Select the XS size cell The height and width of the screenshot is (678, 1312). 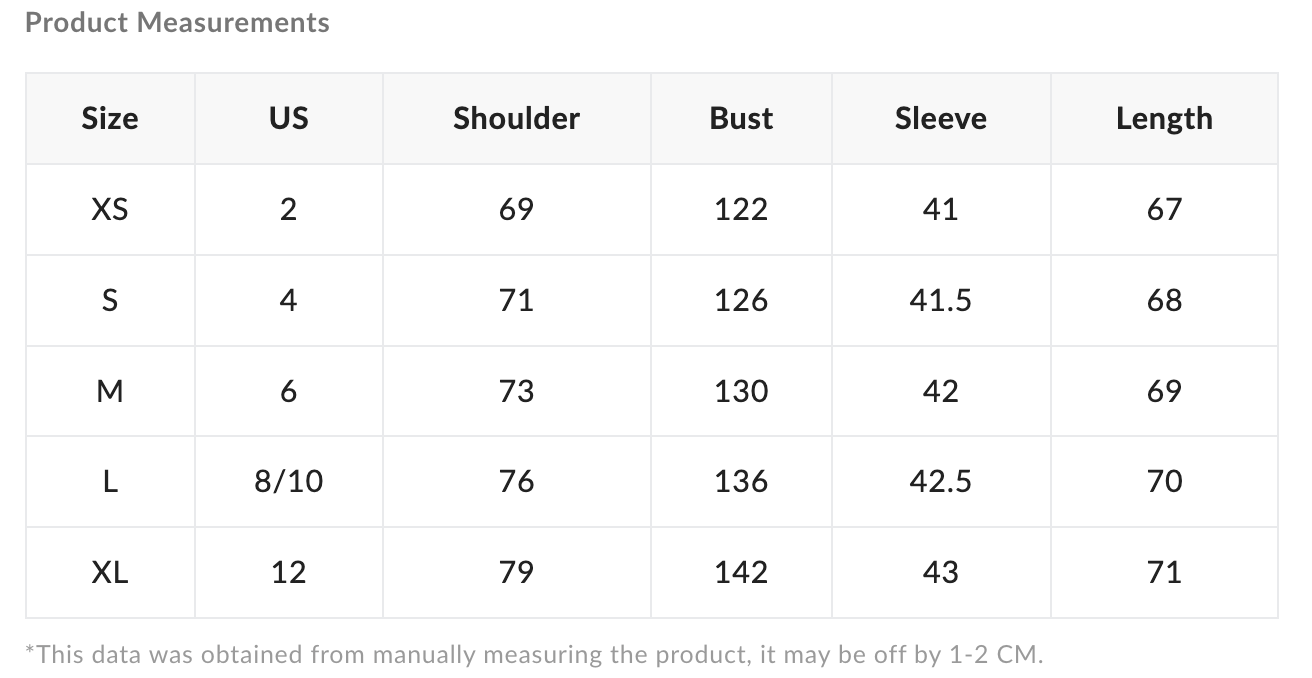pos(110,209)
